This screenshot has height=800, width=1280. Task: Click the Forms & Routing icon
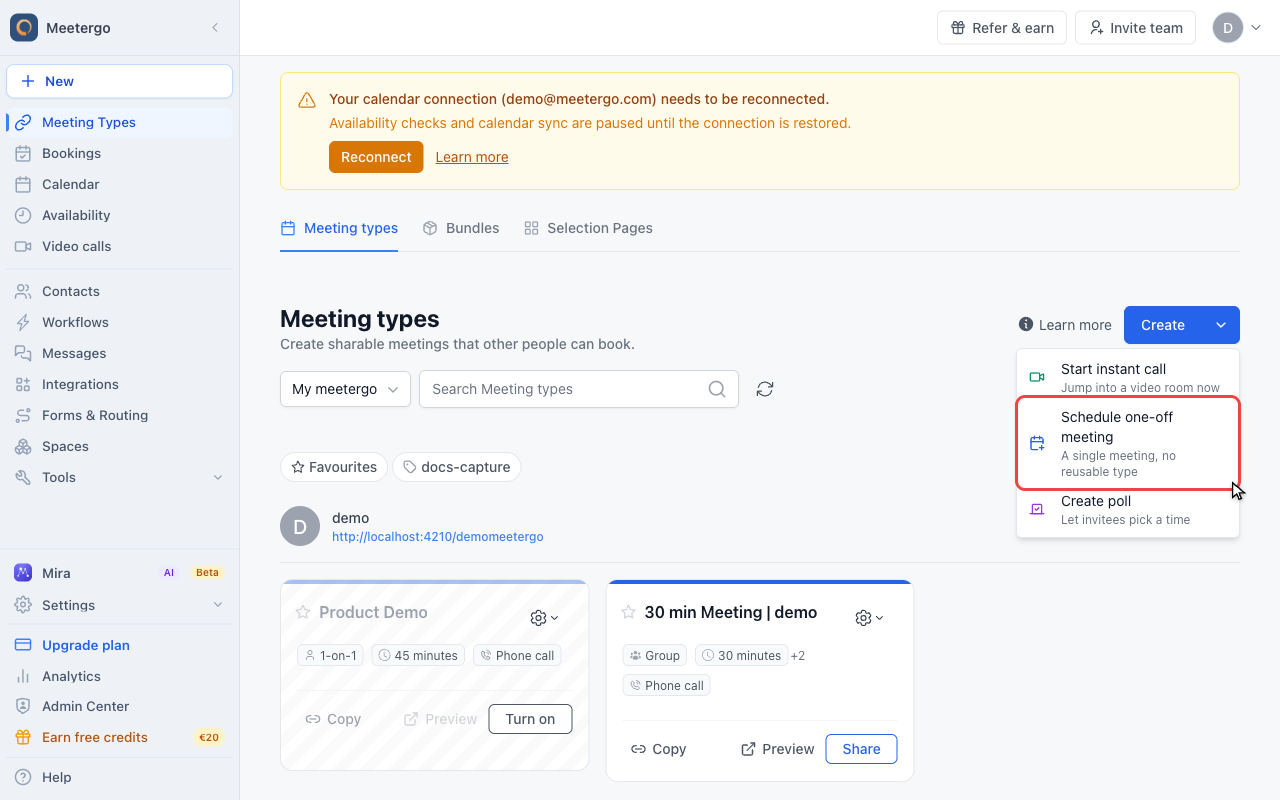click(23, 415)
